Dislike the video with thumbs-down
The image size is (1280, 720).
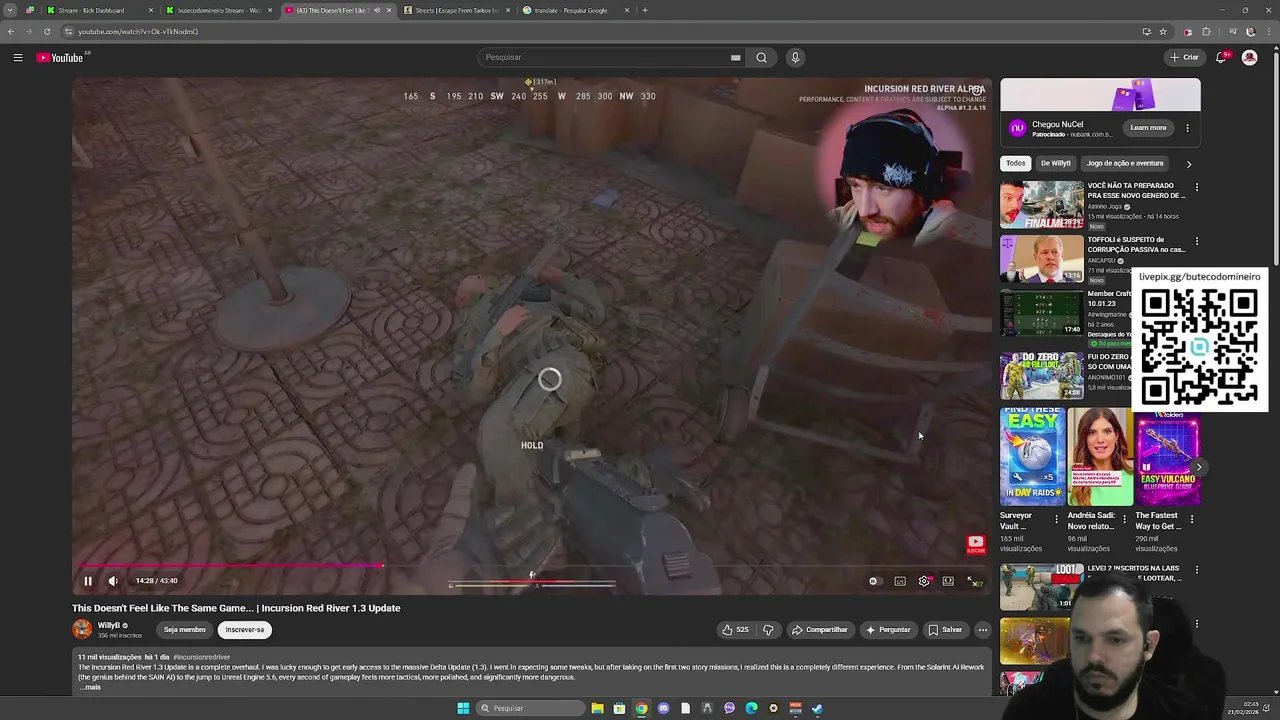click(x=768, y=630)
